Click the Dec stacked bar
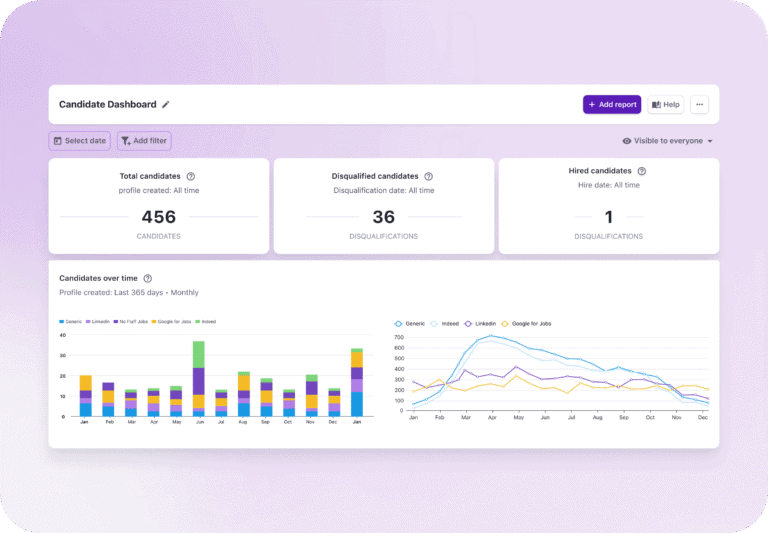The image size is (768, 533). 334,403
